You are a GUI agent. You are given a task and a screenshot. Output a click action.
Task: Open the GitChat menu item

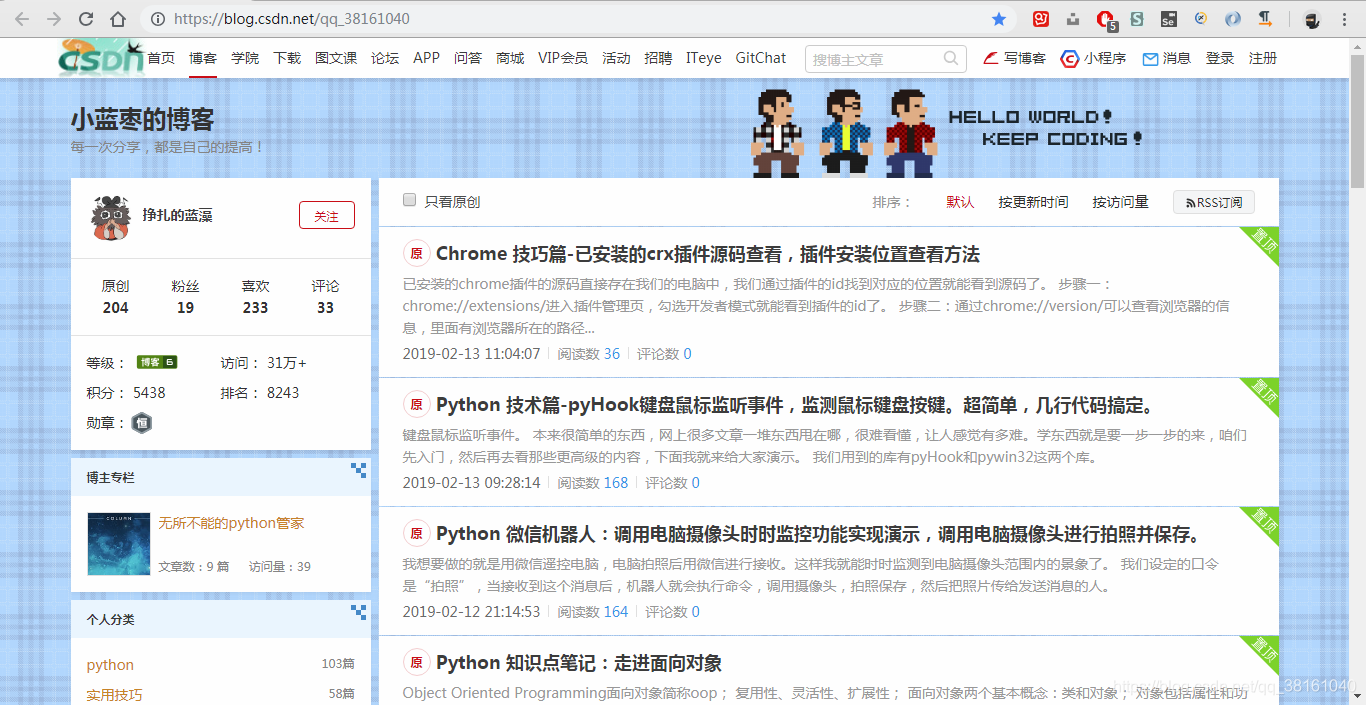point(760,58)
